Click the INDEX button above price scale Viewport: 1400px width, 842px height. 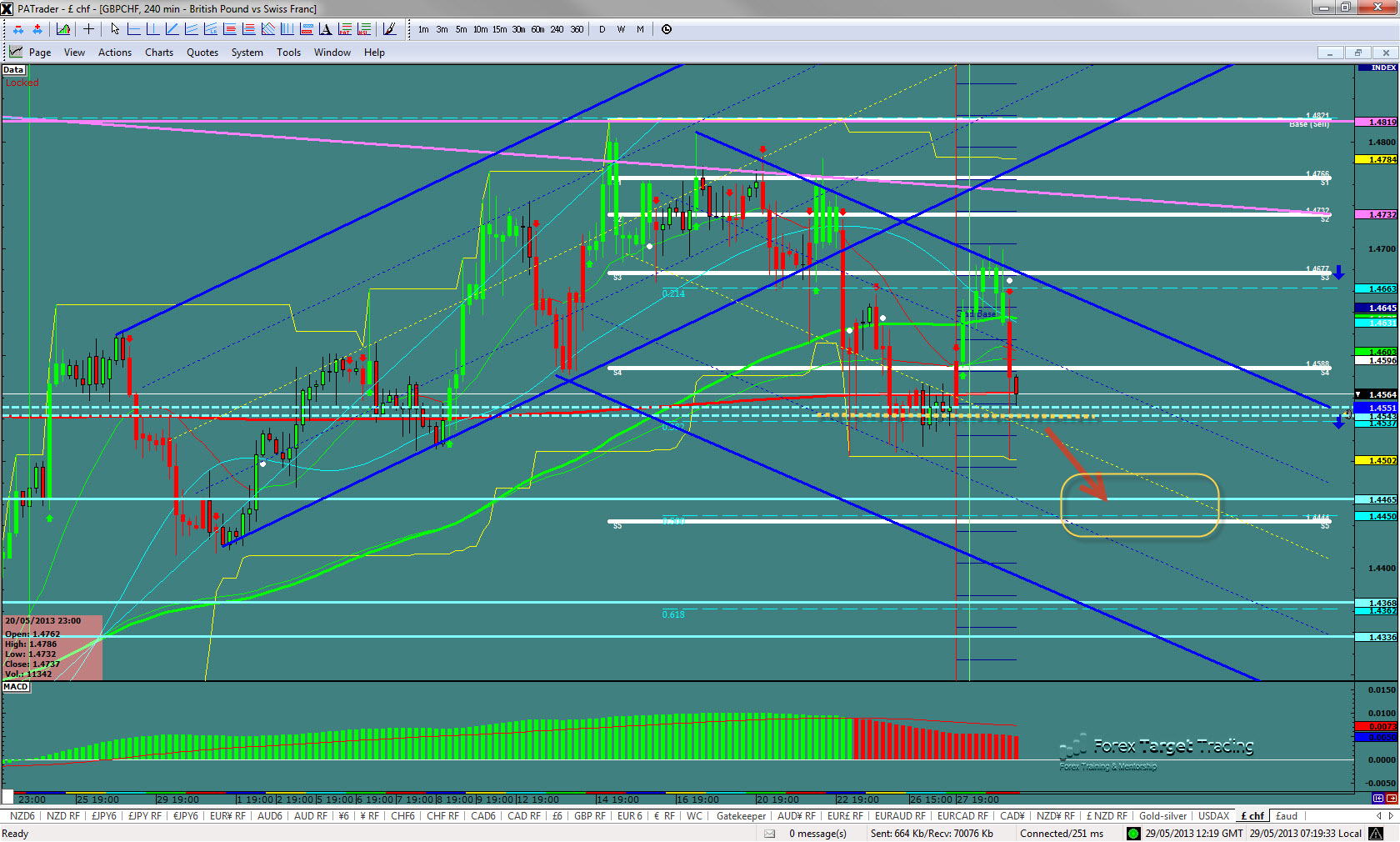click(x=1377, y=68)
